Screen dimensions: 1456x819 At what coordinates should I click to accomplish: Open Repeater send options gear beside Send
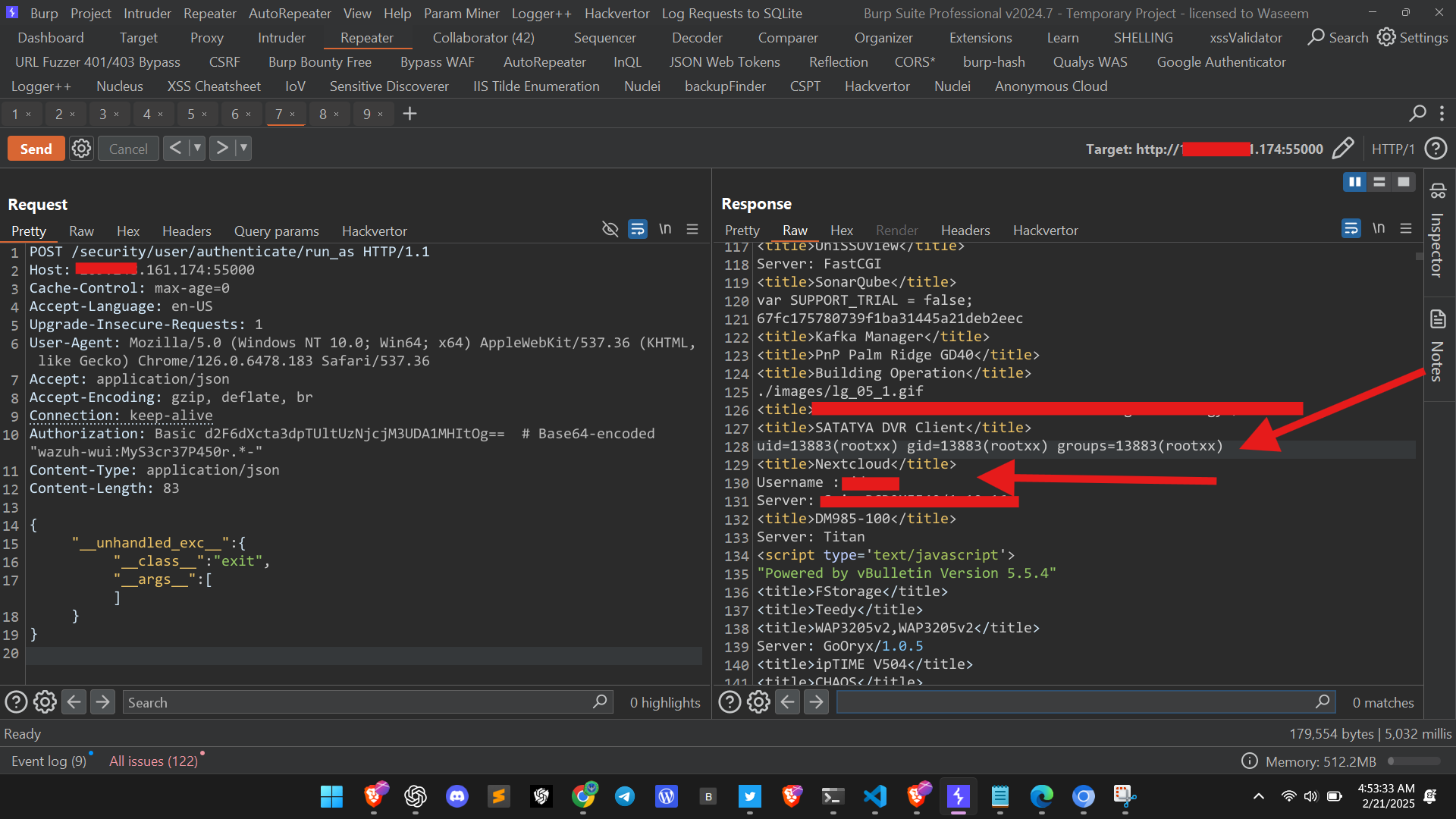pyautogui.click(x=81, y=149)
